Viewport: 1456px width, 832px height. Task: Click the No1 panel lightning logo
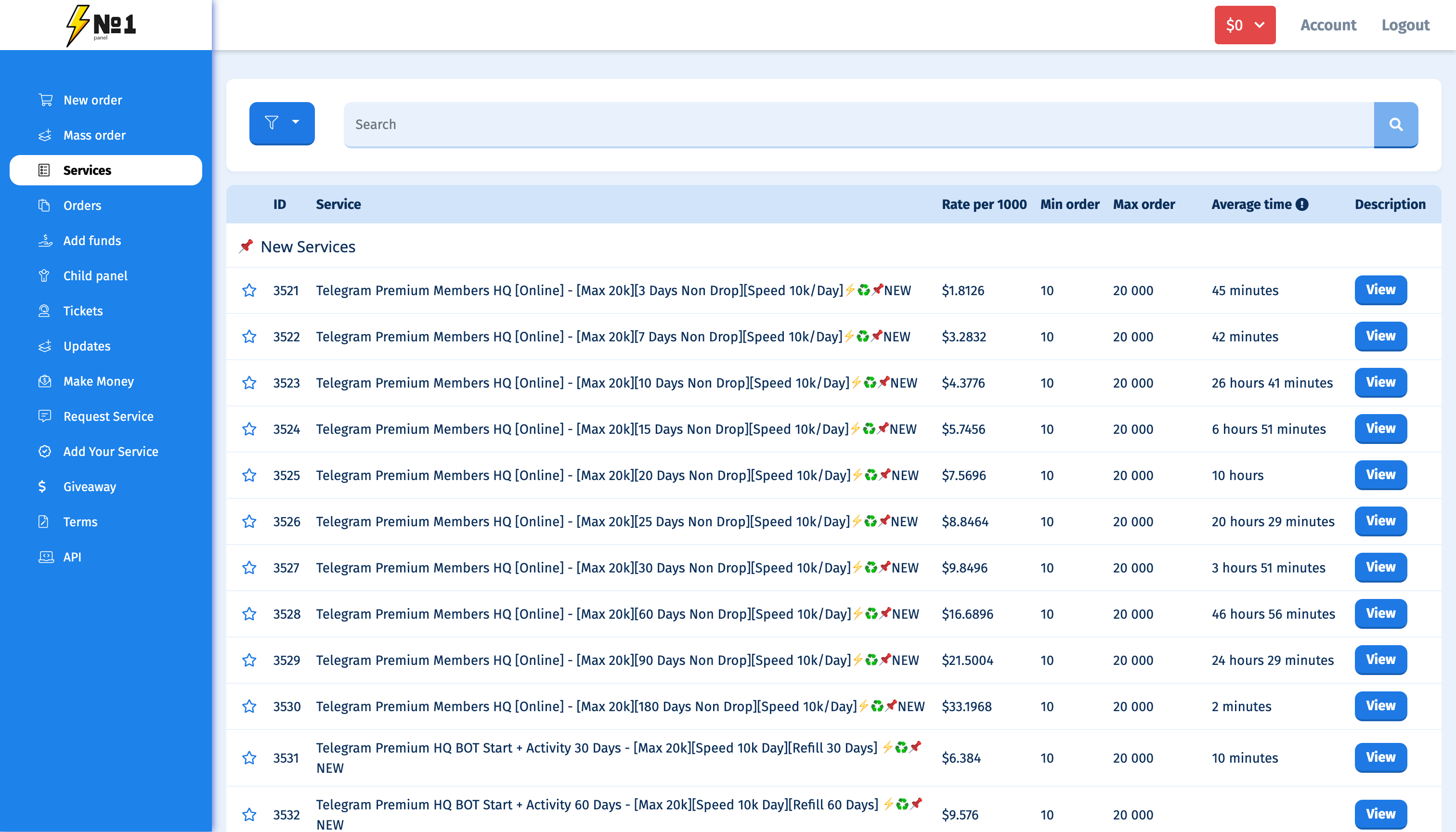(x=102, y=25)
